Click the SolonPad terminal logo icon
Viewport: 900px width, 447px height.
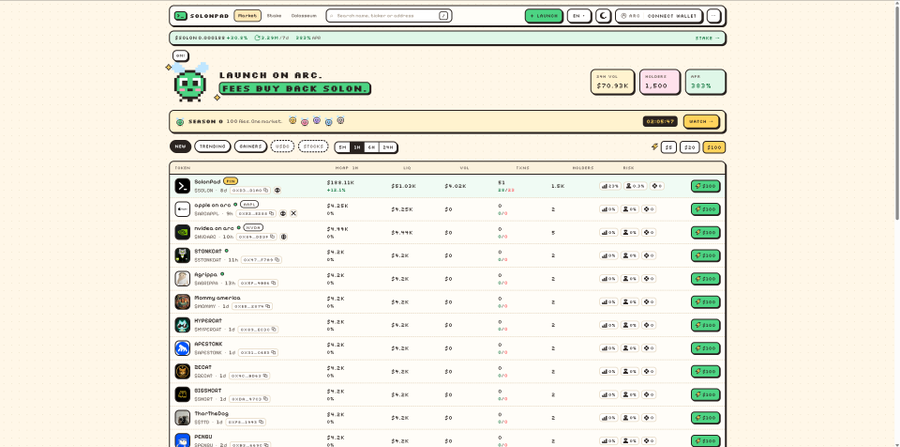[x=180, y=16]
